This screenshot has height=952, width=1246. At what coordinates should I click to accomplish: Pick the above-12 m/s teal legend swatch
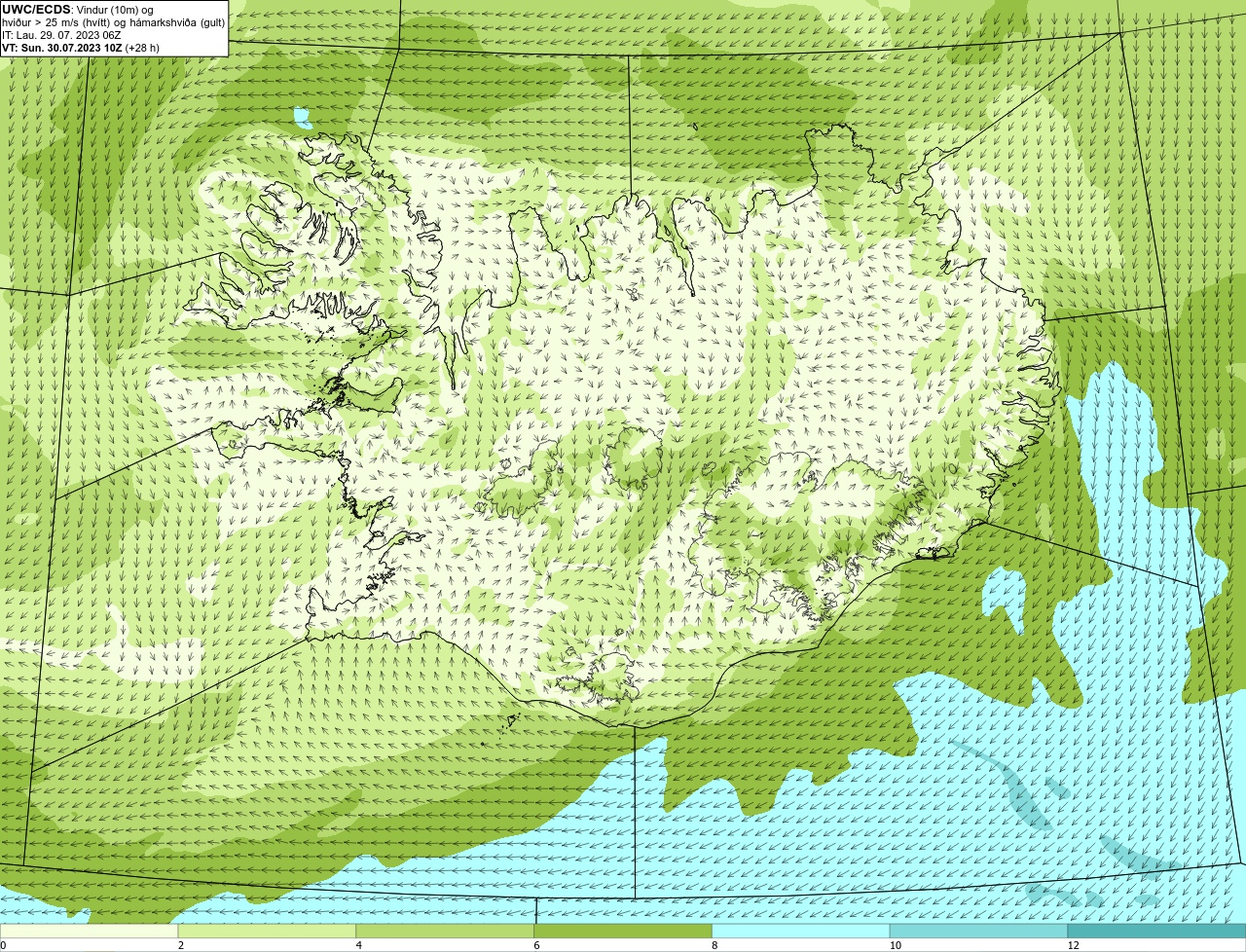pos(1156,931)
